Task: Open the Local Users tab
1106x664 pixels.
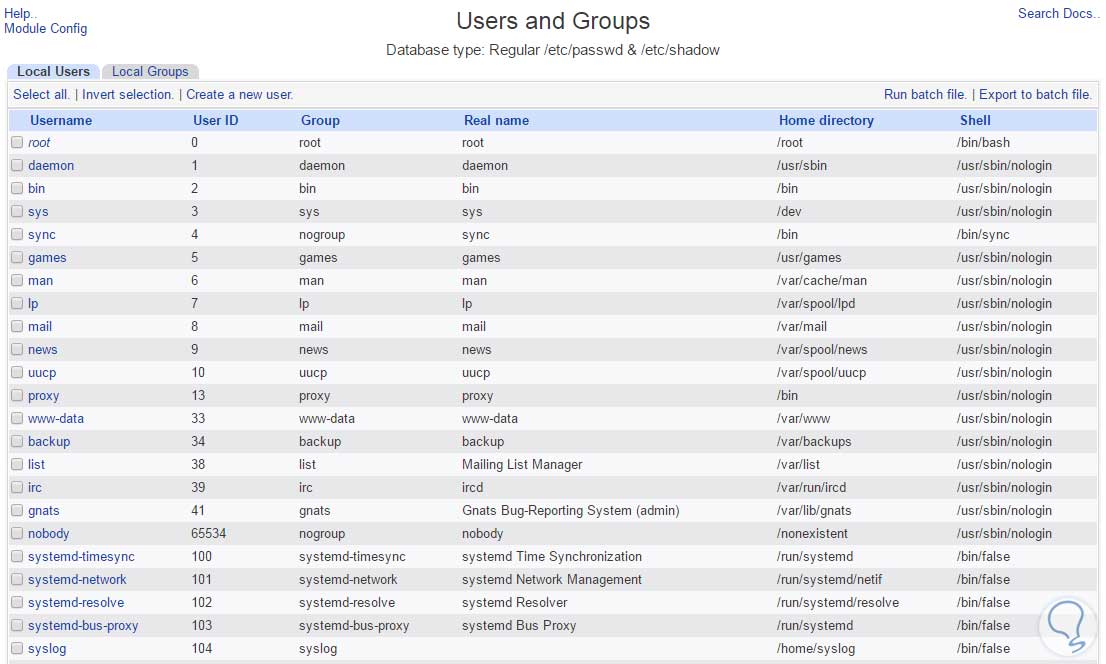Action: pyautogui.click(x=53, y=71)
